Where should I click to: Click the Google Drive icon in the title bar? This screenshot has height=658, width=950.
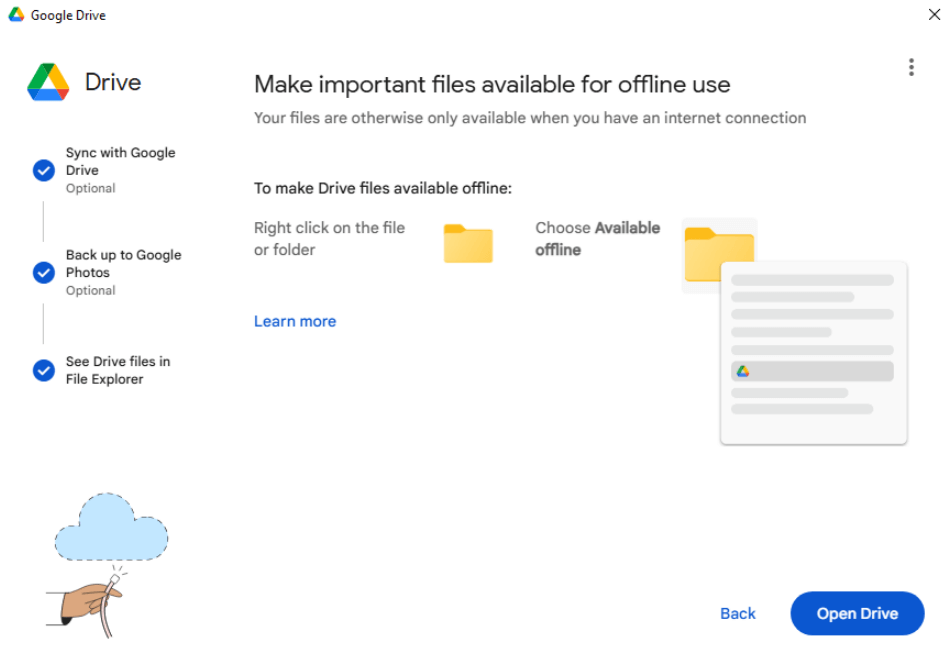[x=16, y=15]
